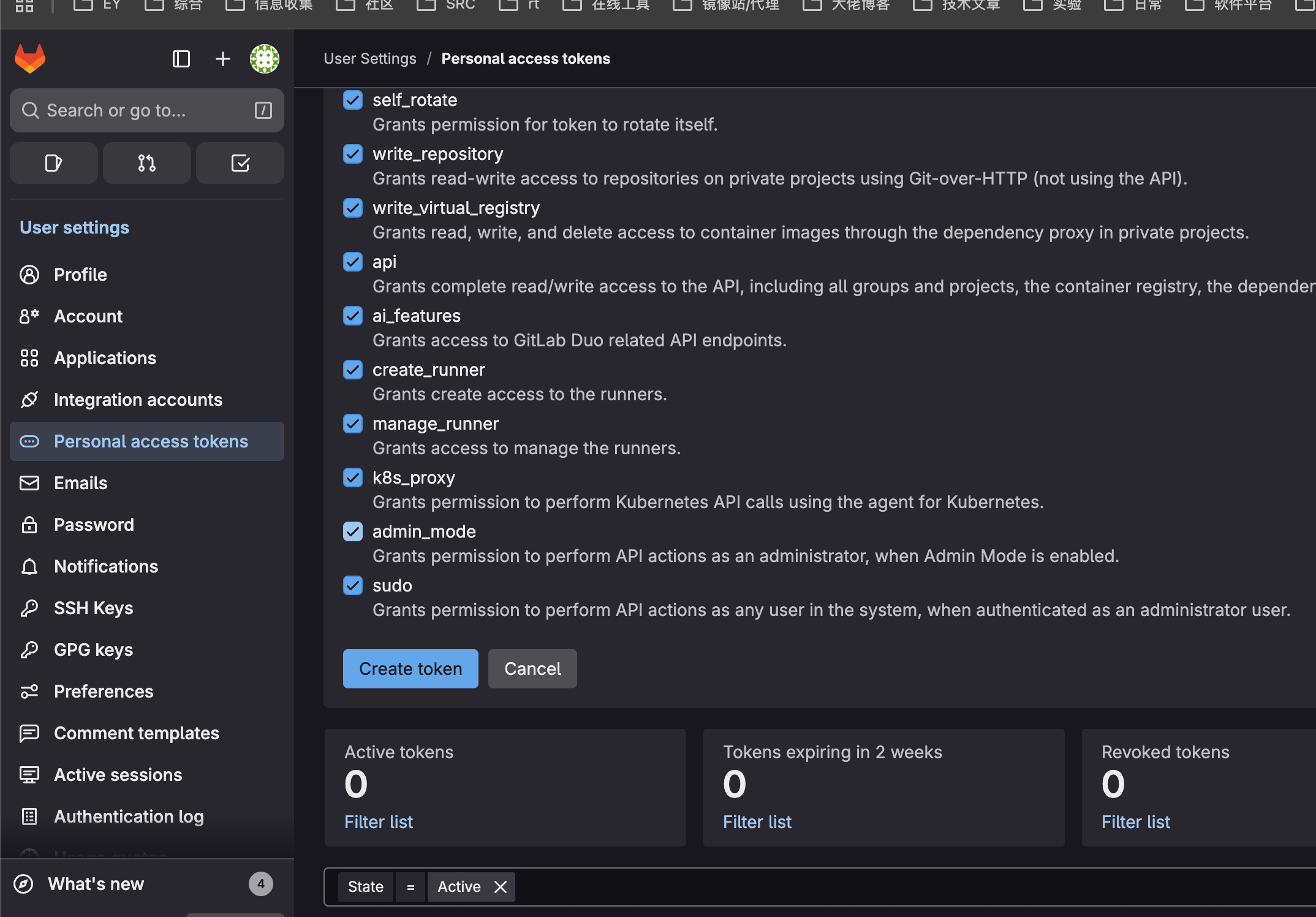Click Filter list under Active tokens
This screenshot has width=1316, height=917.
click(x=379, y=822)
